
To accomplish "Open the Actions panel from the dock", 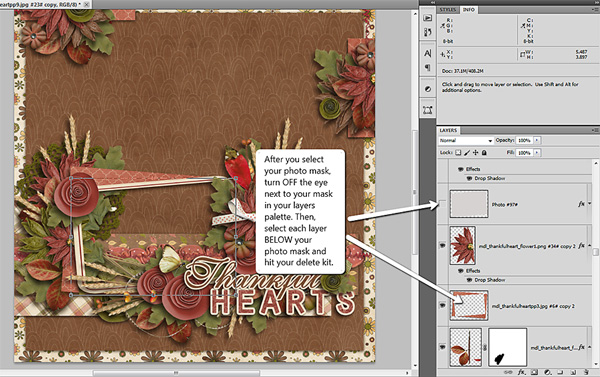I will 427,18.
